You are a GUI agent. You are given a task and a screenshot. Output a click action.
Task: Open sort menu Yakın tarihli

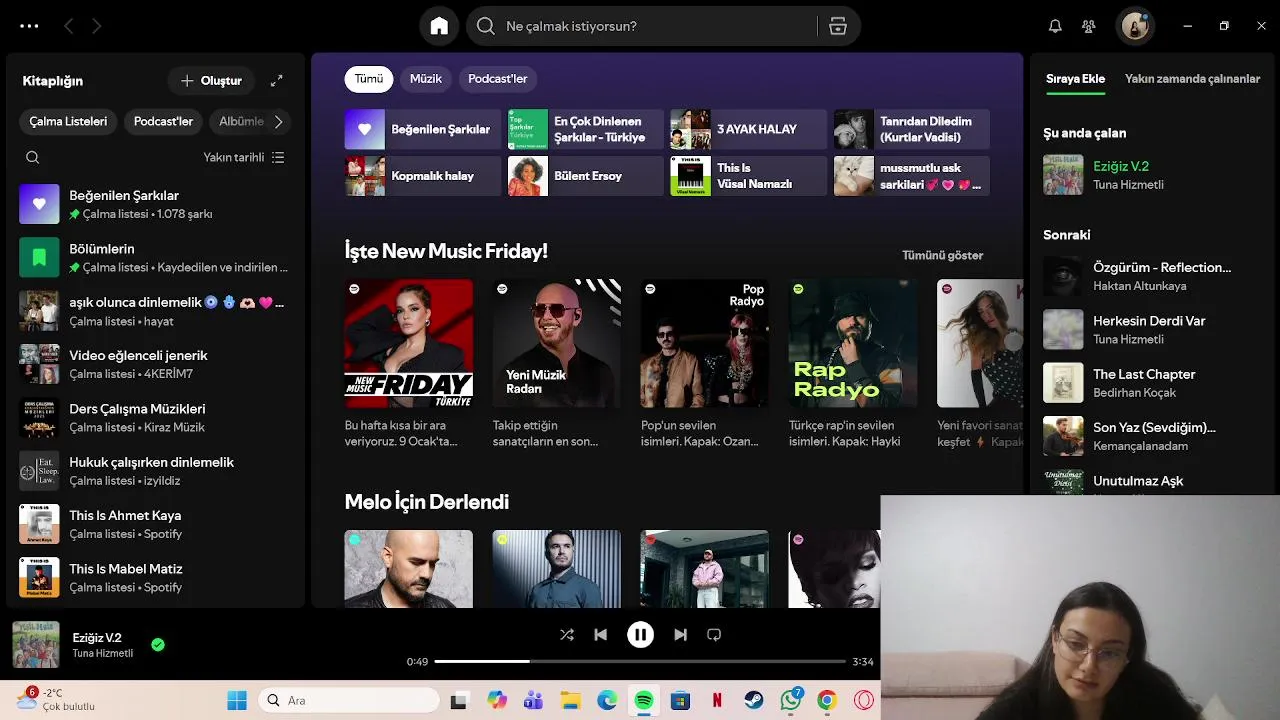244,157
